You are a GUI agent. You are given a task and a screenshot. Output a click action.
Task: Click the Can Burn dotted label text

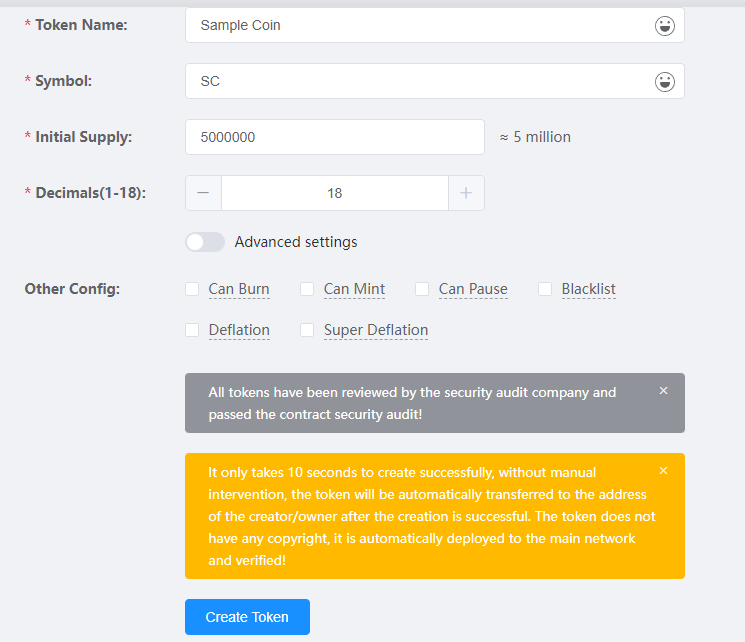(x=239, y=289)
